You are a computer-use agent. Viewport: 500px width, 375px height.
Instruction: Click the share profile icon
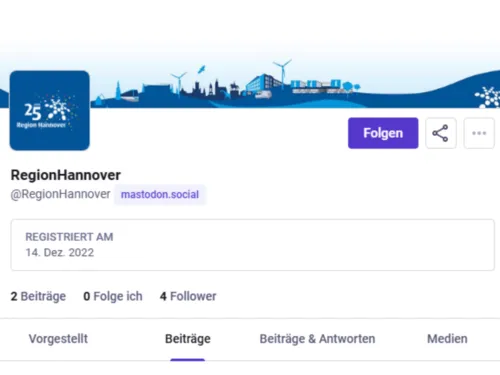[x=441, y=133]
